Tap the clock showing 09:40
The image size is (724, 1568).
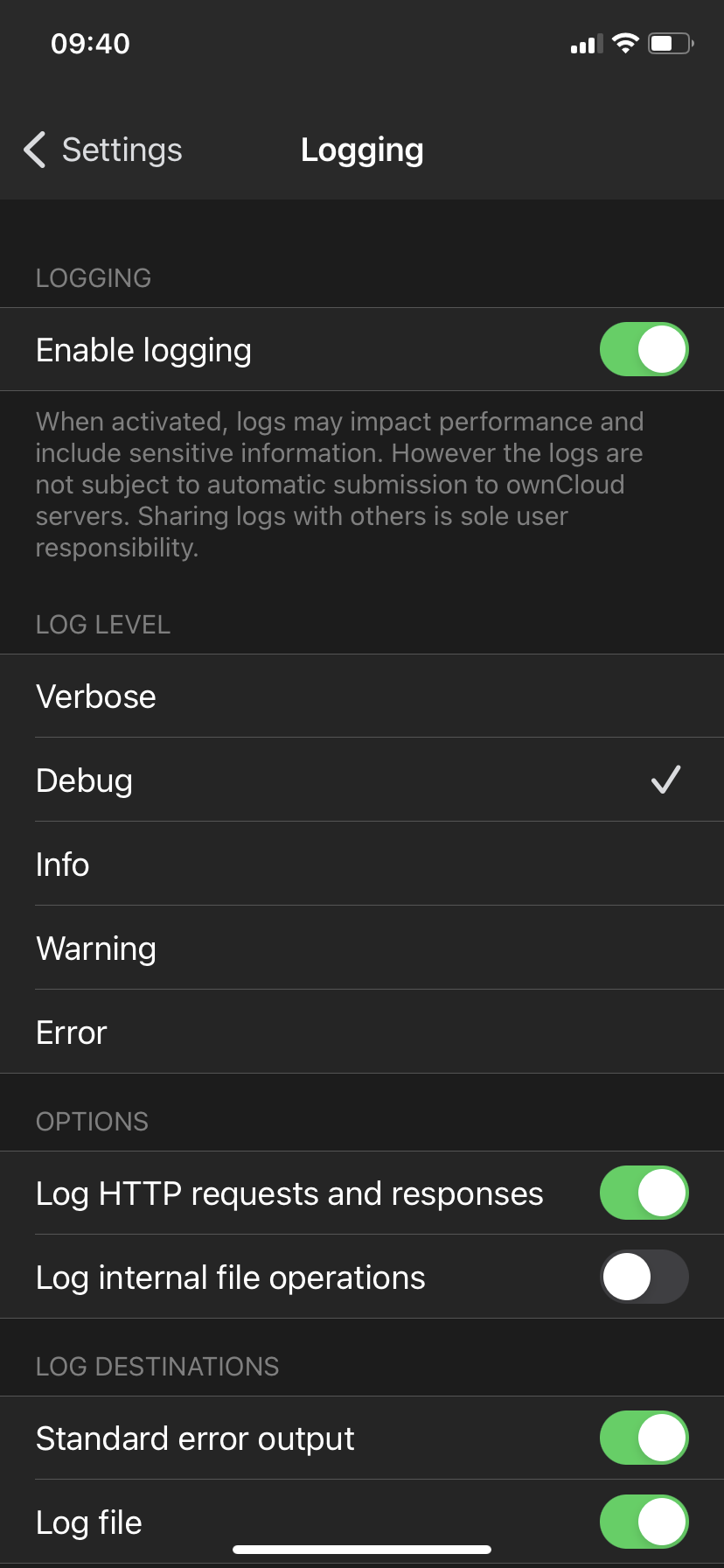pyautogui.click(x=91, y=43)
